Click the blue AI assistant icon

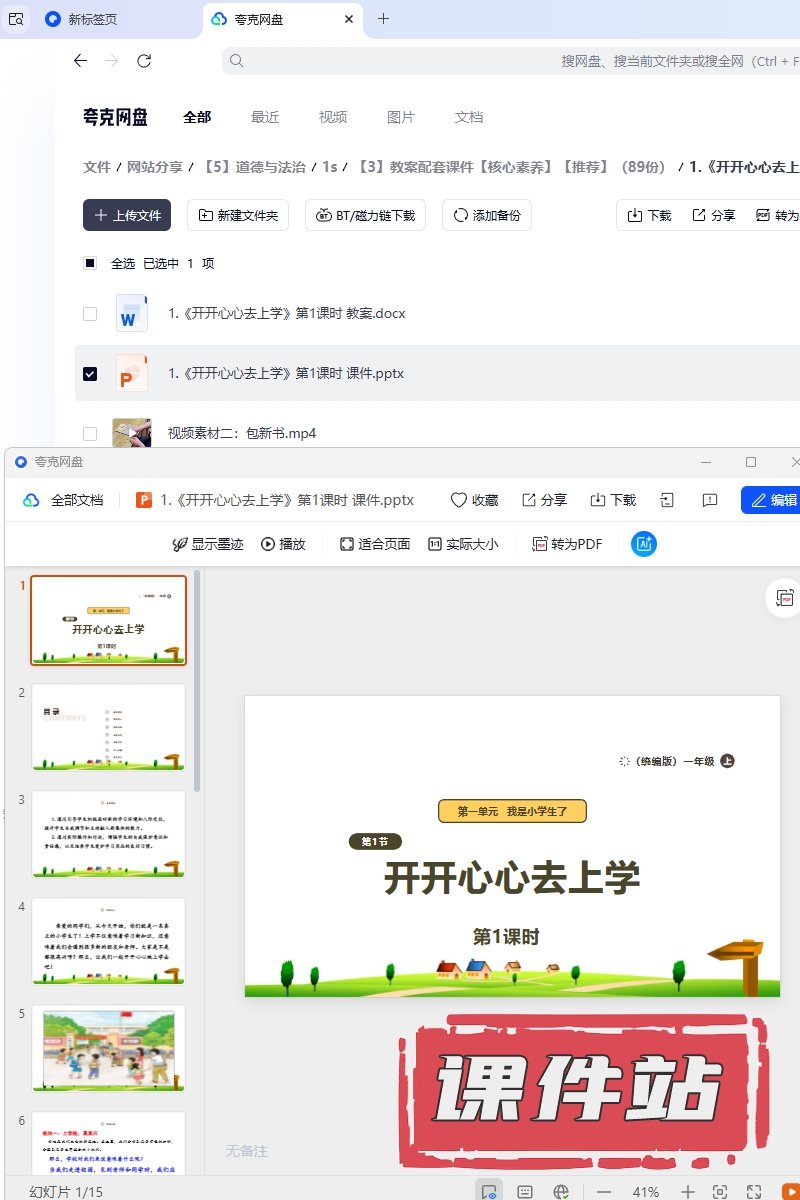[x=644, y=544]
